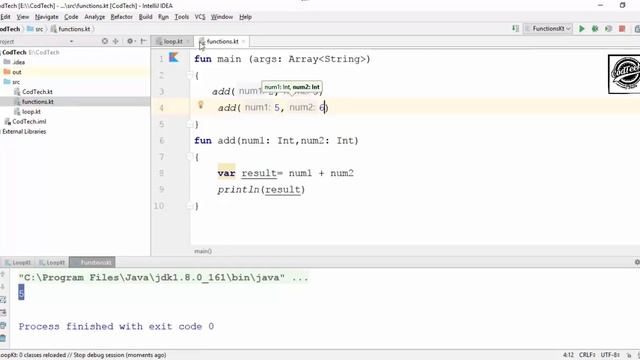The width and height of the screenshot is (640, 360).
Task: Open the Project view dropdown arrow
Action: [x=71, y=42]
